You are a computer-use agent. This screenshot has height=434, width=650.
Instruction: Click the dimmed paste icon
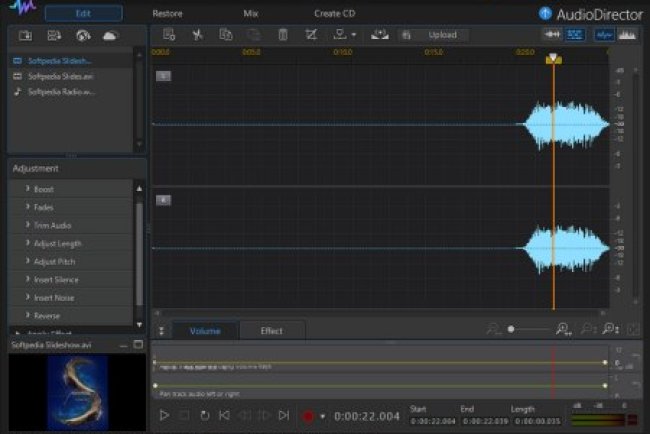click(253, 35)
